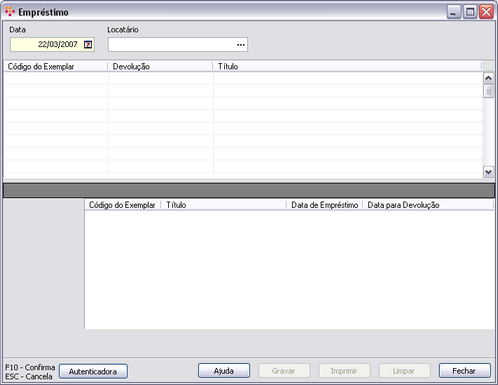
Task: Close the Empréstimo window with the X
Action: coord(486,12)
